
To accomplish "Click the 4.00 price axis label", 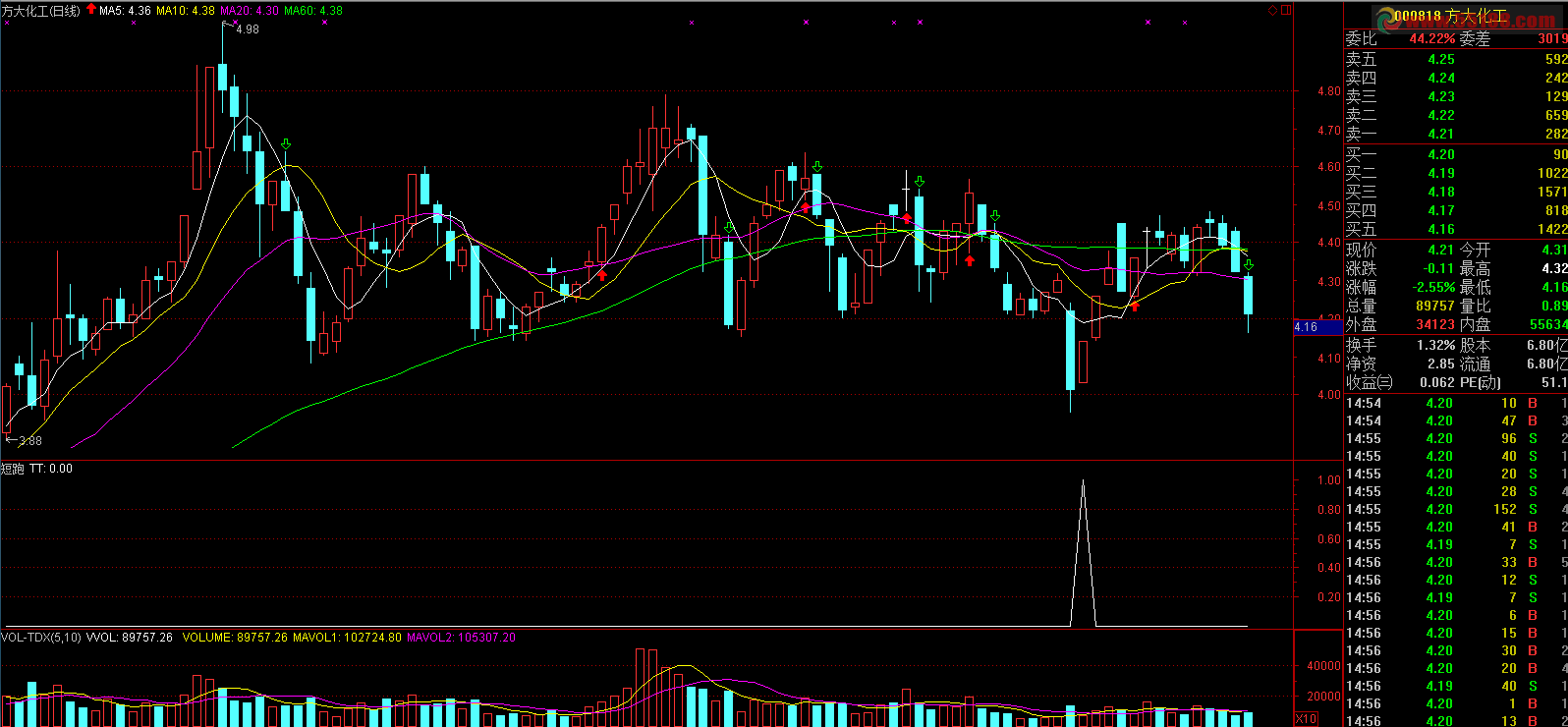I will point(1328,395).
